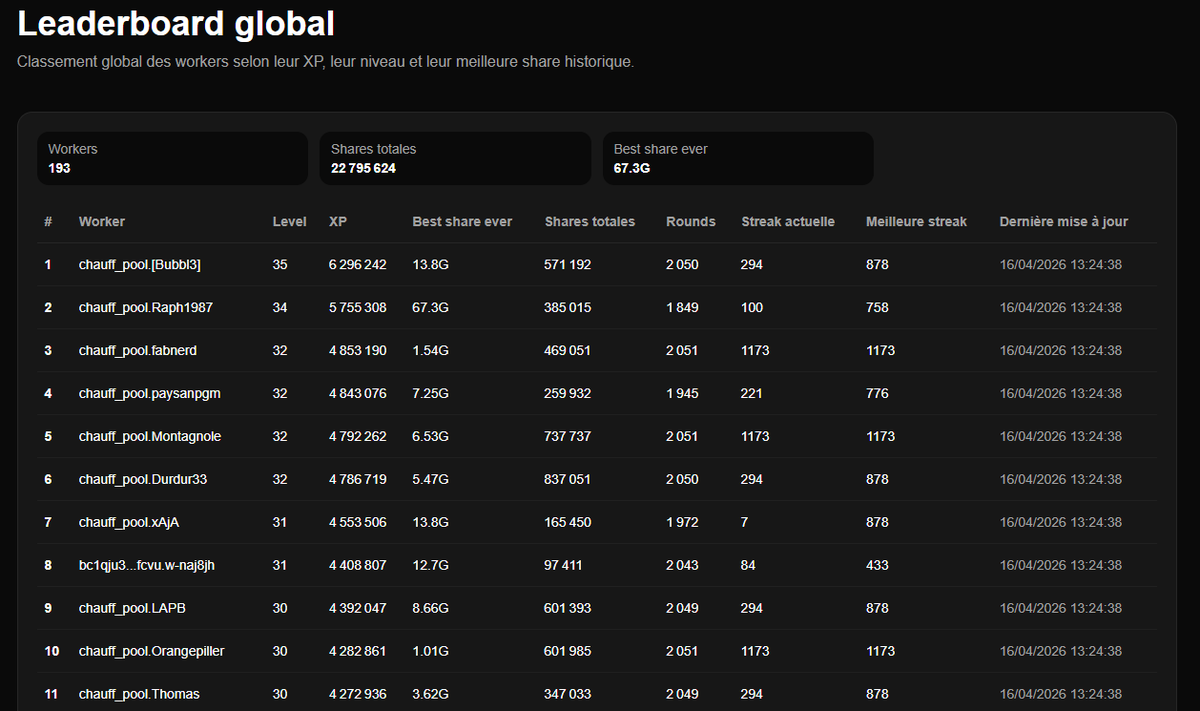
Task: Select worker chauff_pool.Montagnole
Action: (x=150, y=437)
